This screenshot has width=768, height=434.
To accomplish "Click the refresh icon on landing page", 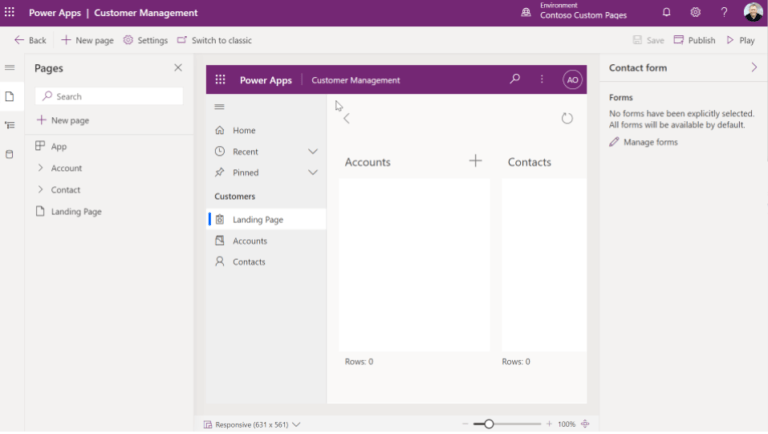I will [x=567, y=118].
